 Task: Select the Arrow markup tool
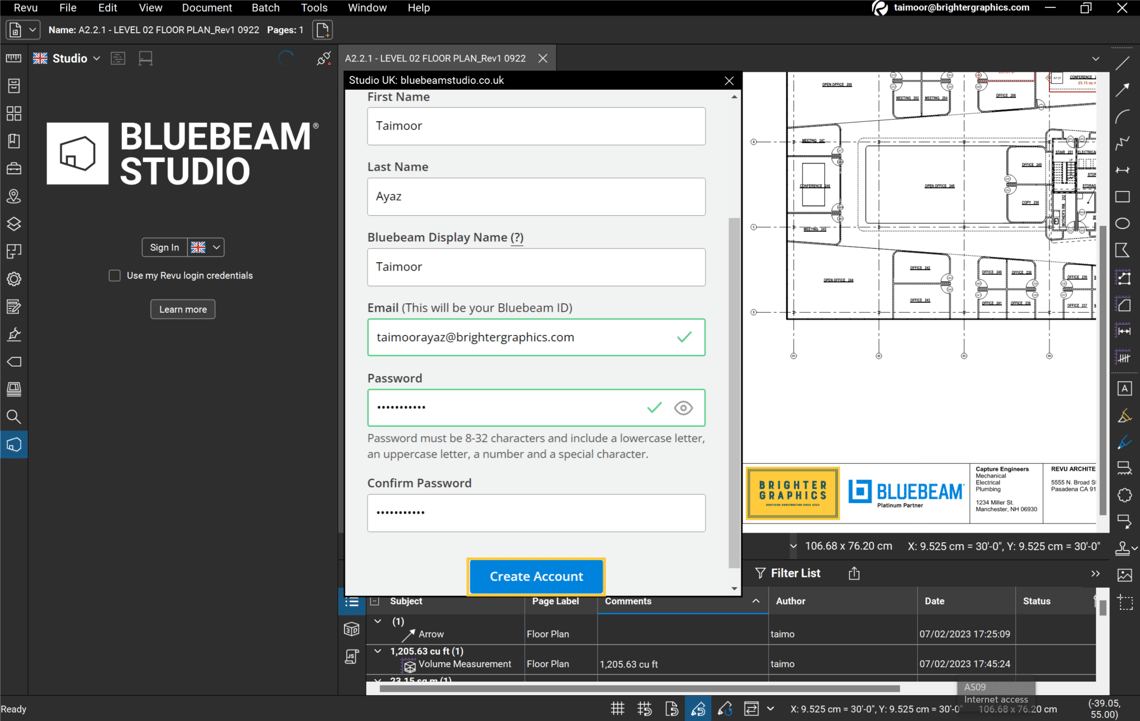coord(1123,89)
